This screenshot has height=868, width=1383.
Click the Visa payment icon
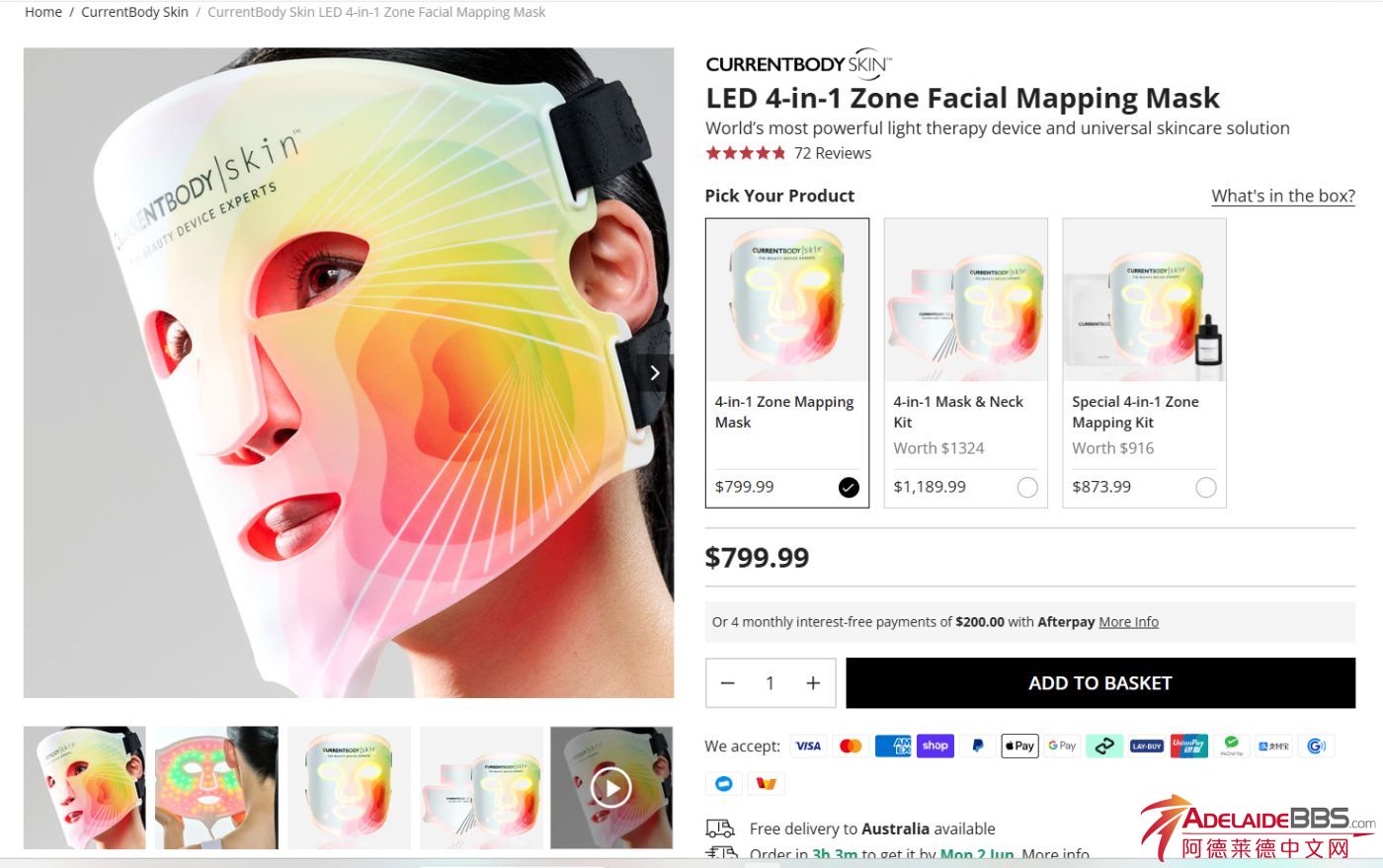click(x=808, y=746)
